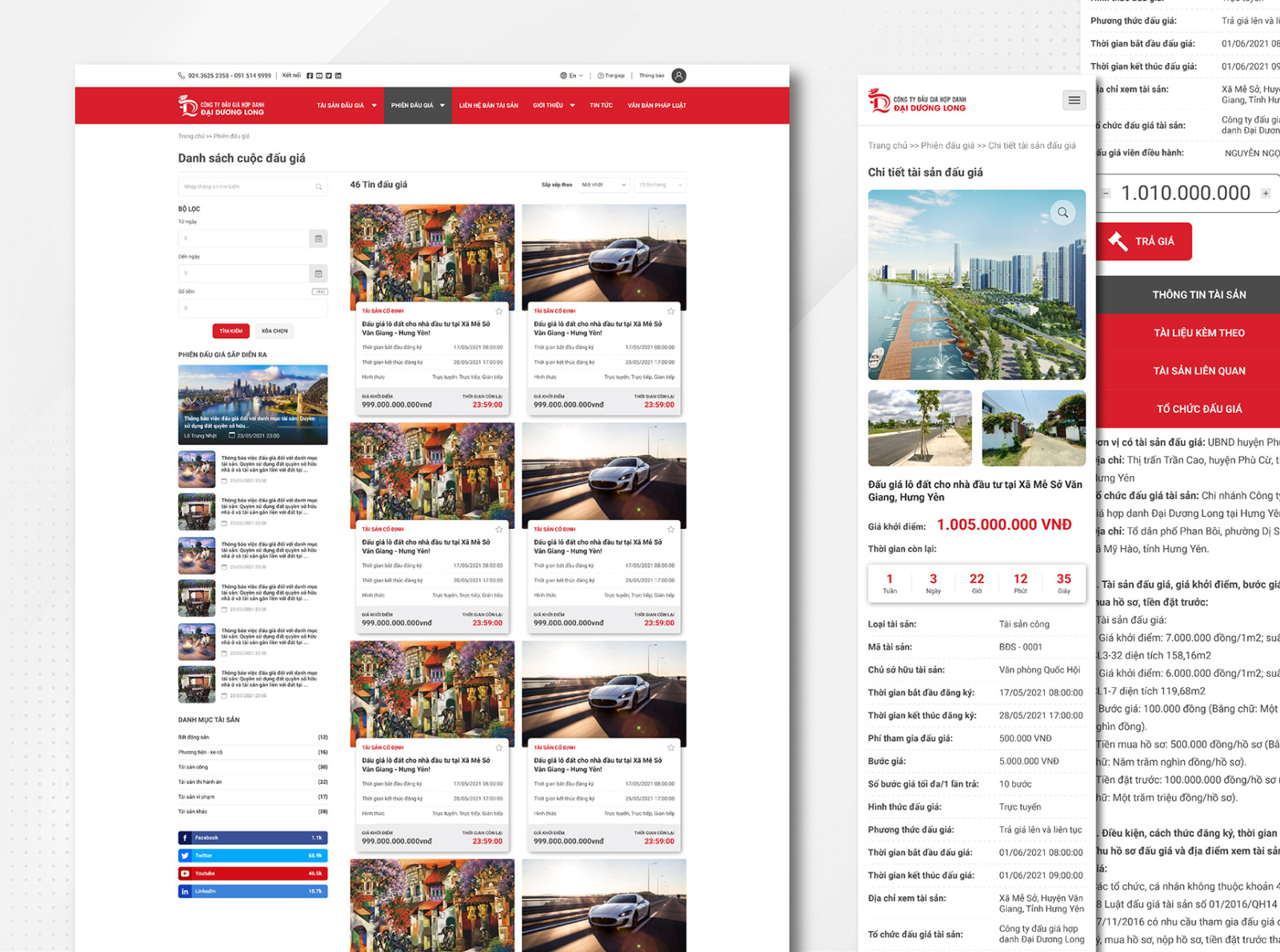Expand the Tài sản đấu giá menu arrow

(374, 106)
